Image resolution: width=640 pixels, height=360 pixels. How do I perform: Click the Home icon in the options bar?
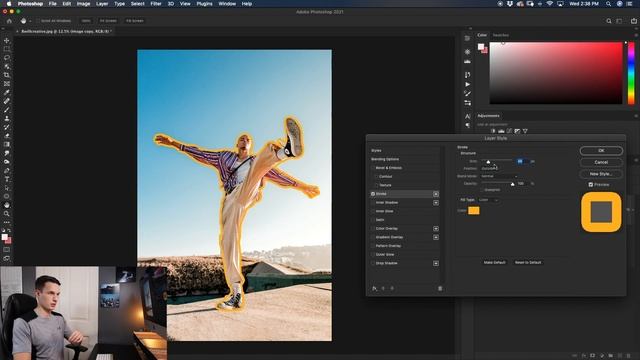click(x=9, y=21)
